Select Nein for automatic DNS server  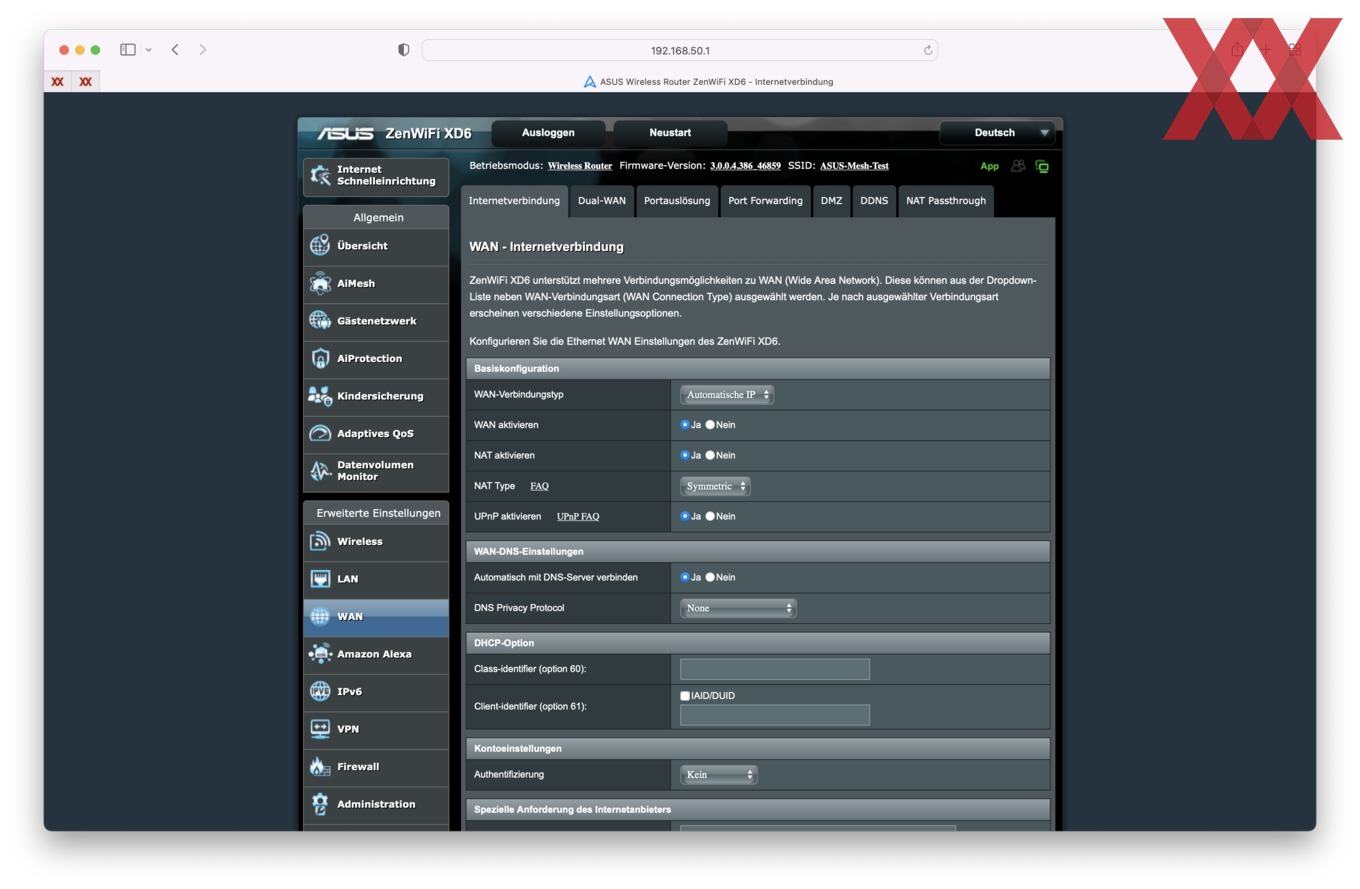coord(710,577)
